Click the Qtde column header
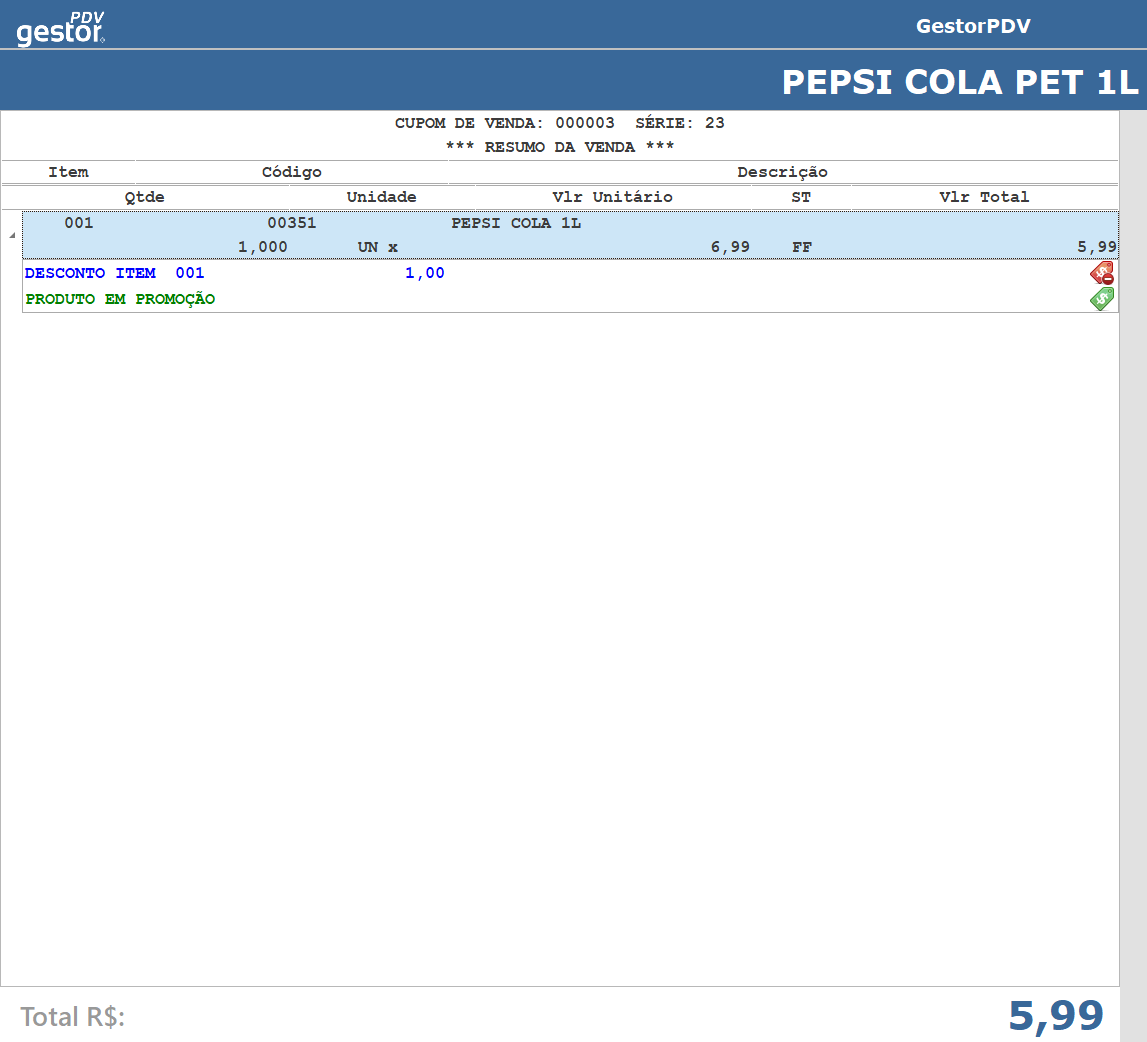This screenshot has height=1042, width=1147. tap(144, 197)
